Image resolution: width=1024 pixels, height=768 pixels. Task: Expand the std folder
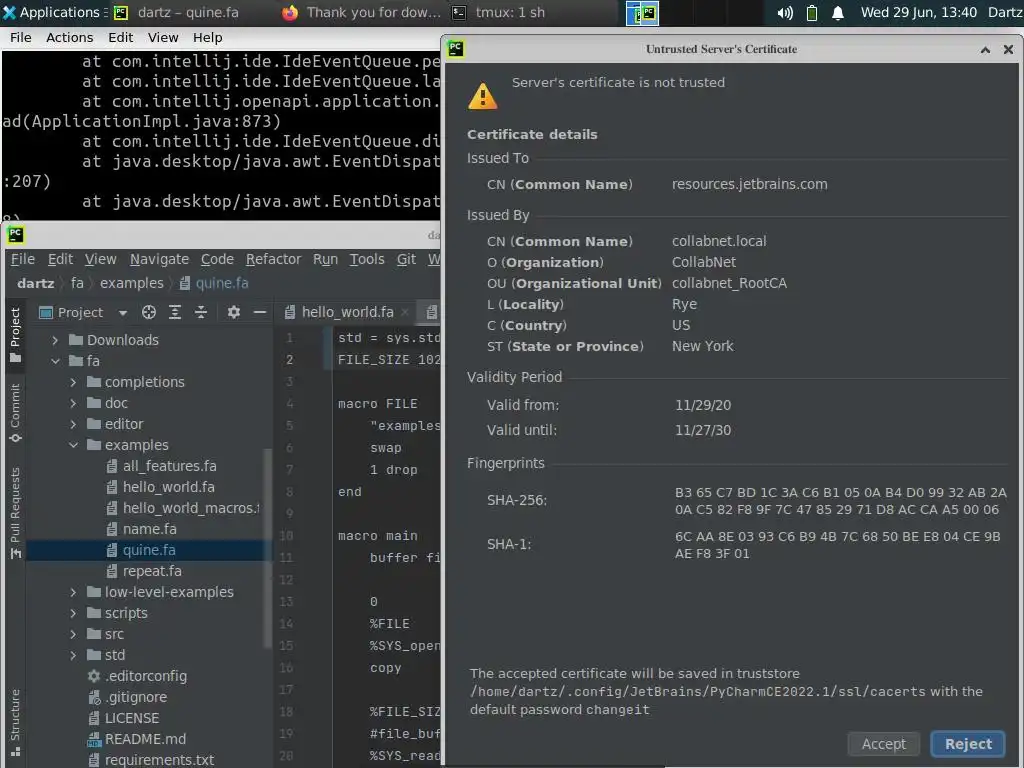(73, 655)
